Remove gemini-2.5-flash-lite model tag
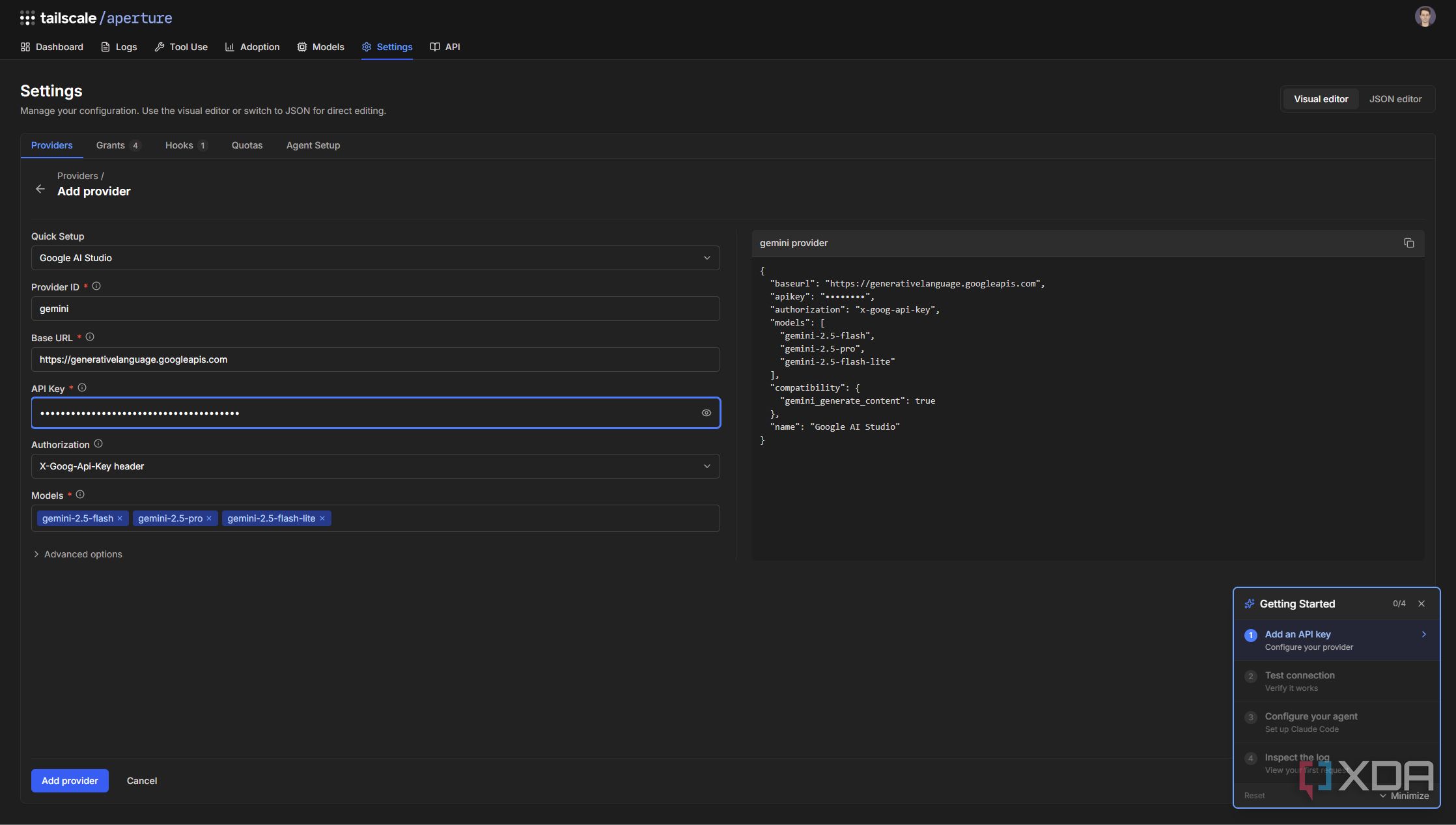 [x=322, y=518]
